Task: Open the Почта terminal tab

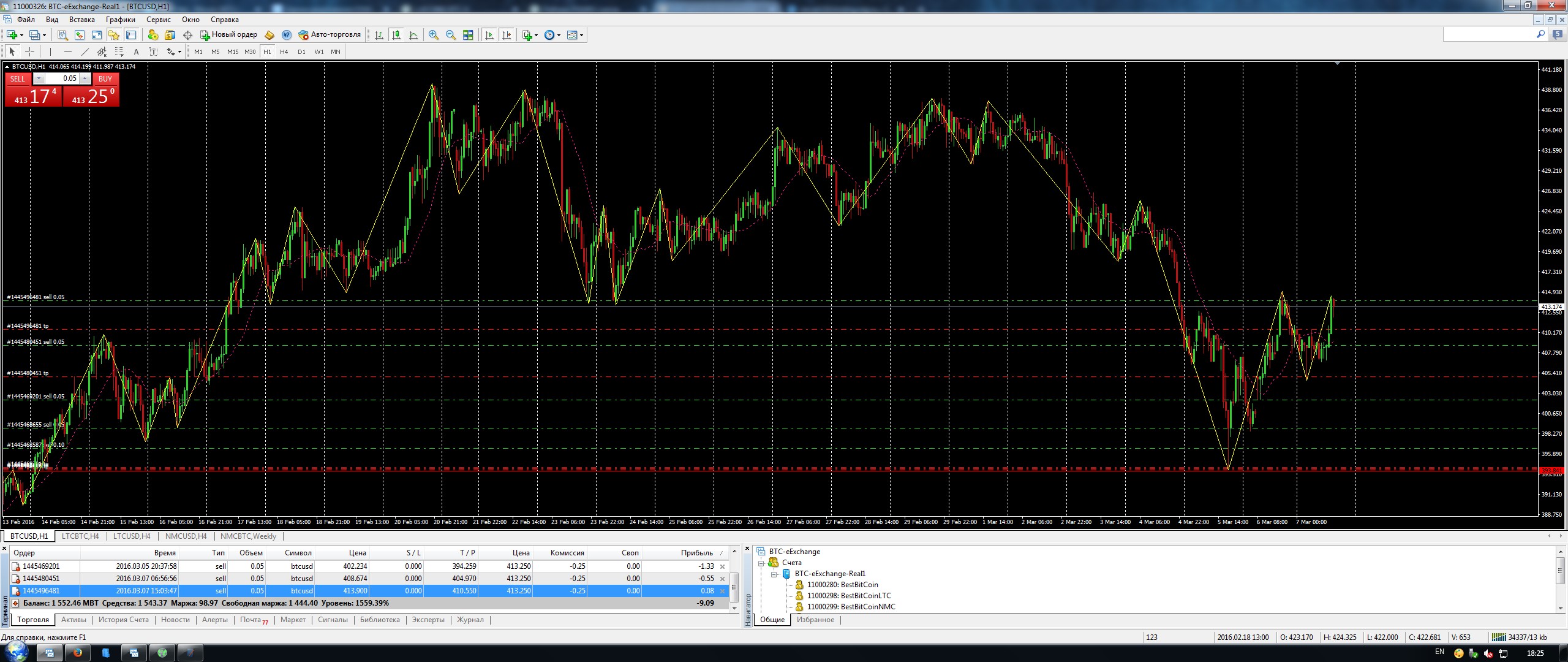Action: [x=254, y=620]
